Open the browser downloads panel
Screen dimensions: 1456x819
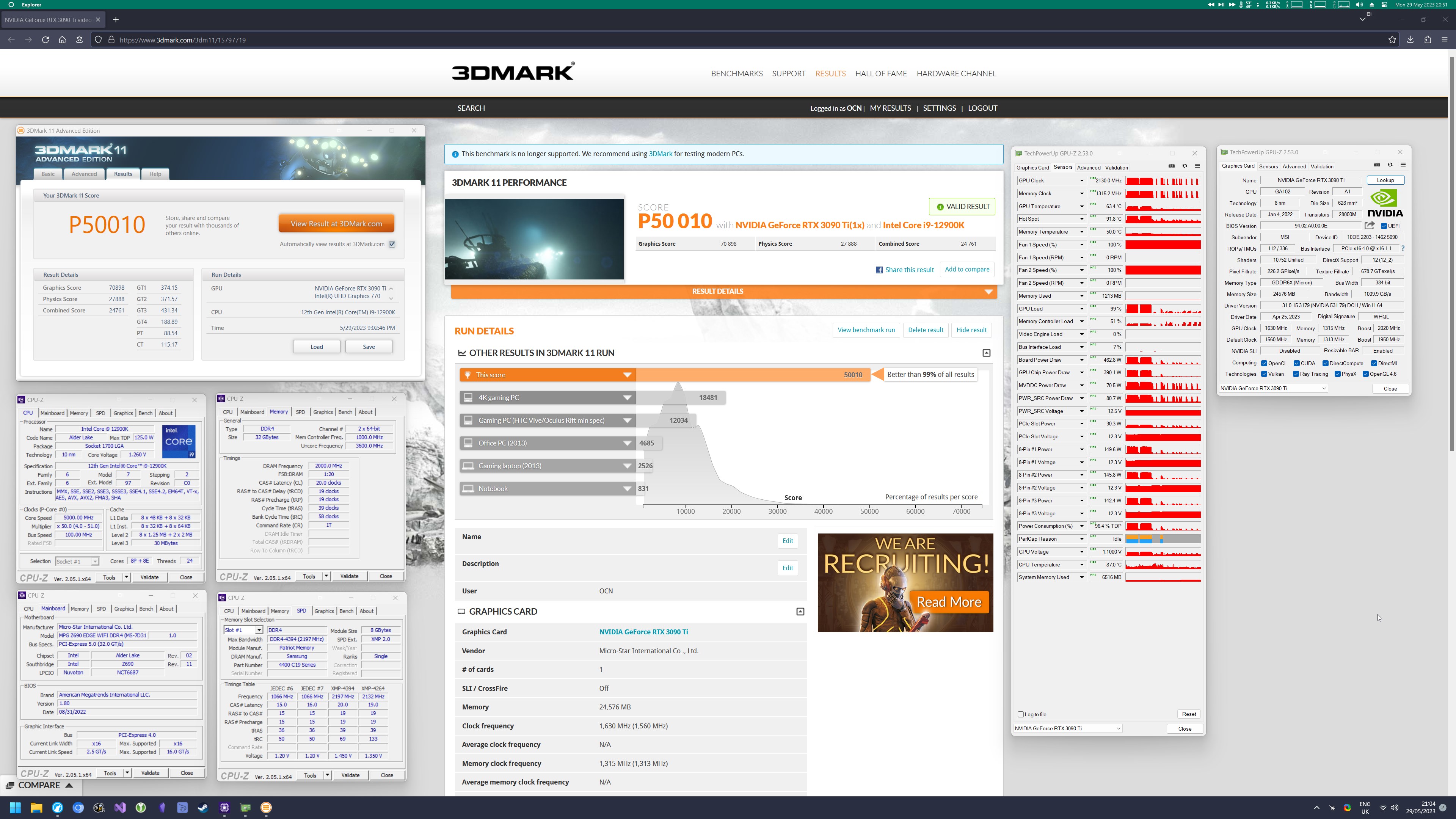pos(1410,39)
